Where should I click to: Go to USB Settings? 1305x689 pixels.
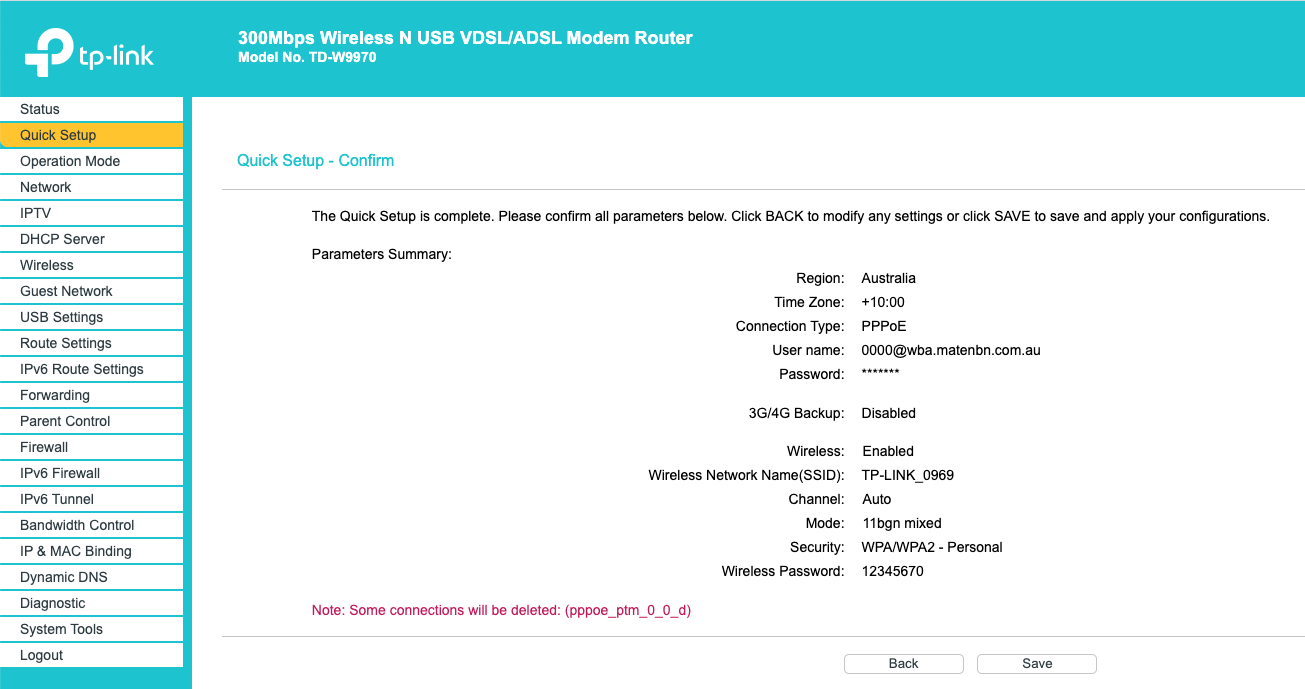pyautogui.click(x=91, y=317)
